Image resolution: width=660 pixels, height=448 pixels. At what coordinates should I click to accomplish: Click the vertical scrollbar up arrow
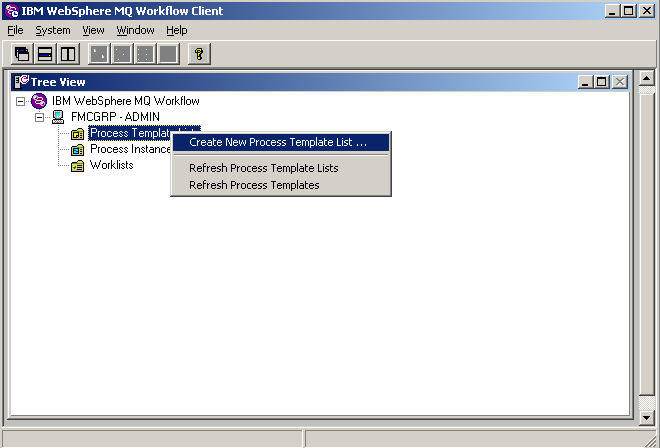point(647,78)
